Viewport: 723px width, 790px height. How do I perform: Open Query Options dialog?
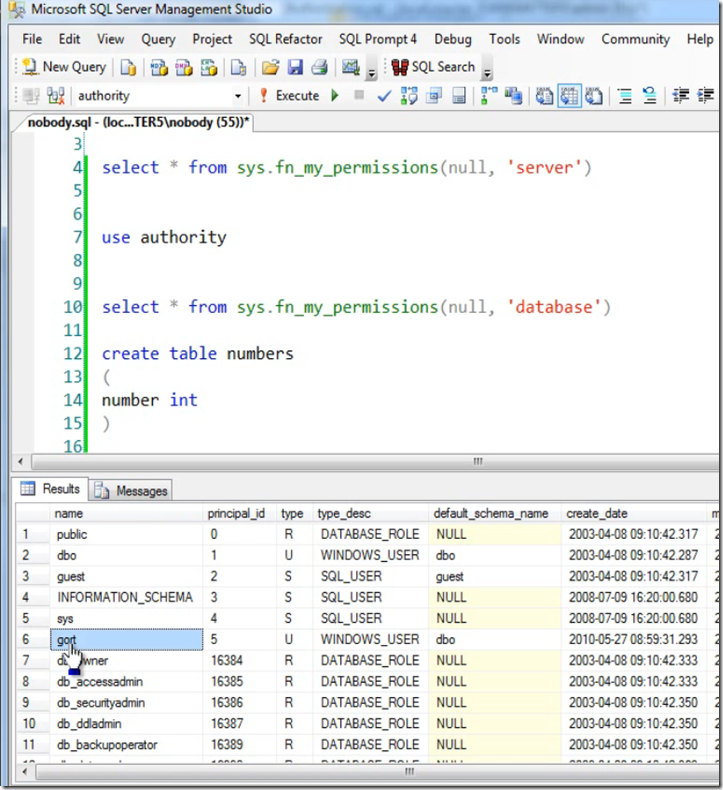coord(434,96)
